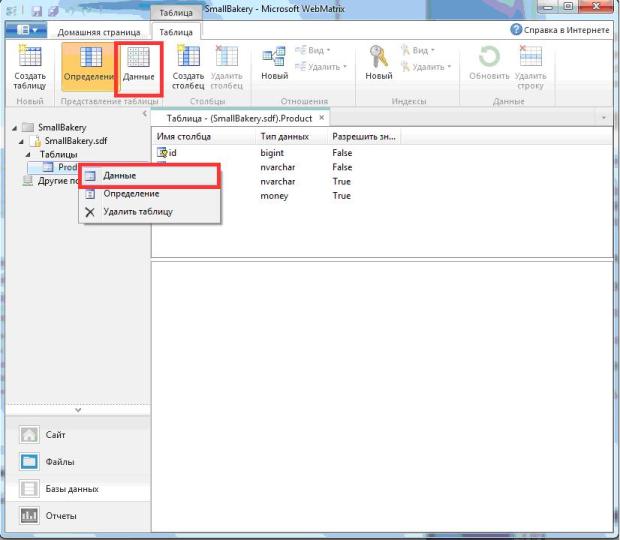
Task: Select the Таблица - (SmallBakery.sdf).Product document tab
Action: click(239, 118)
